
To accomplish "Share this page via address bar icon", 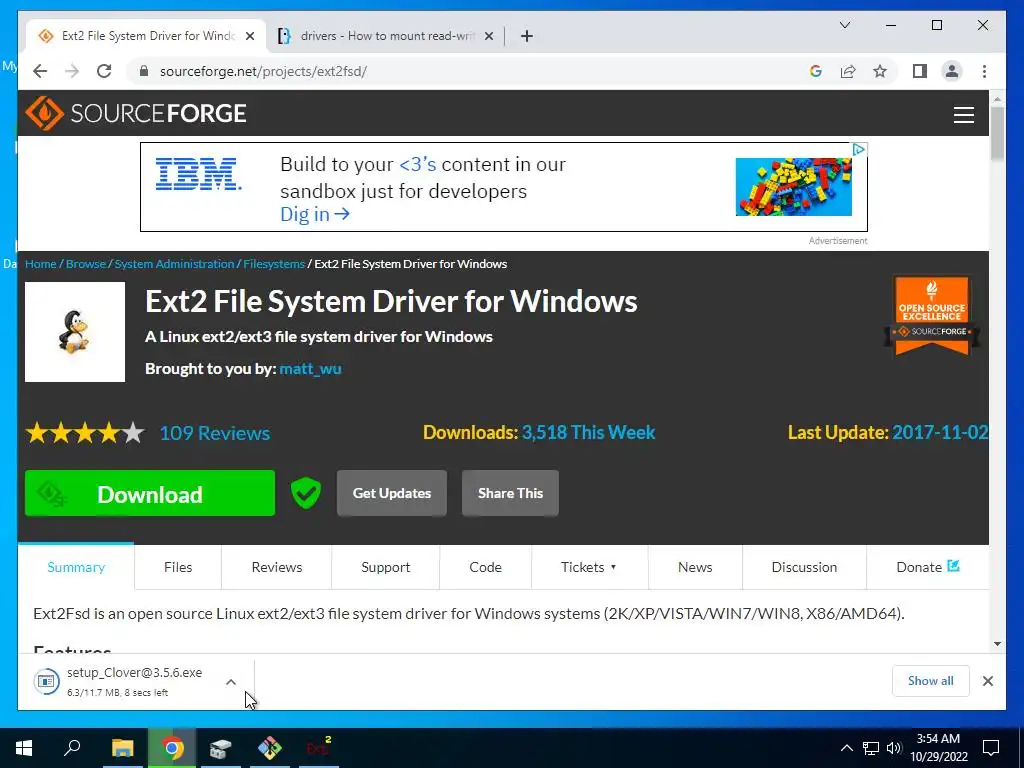I will 848,71.
